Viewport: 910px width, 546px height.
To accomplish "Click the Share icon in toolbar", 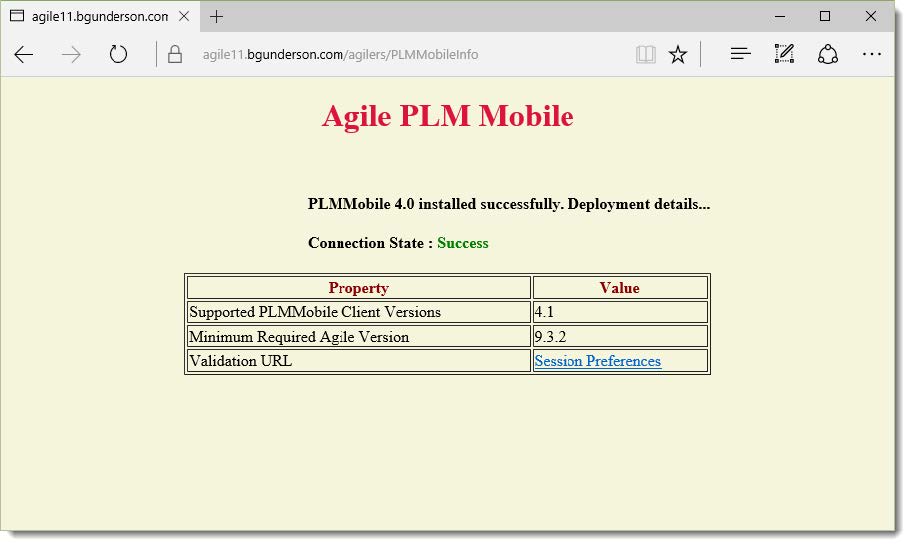I will click(828, 55).
